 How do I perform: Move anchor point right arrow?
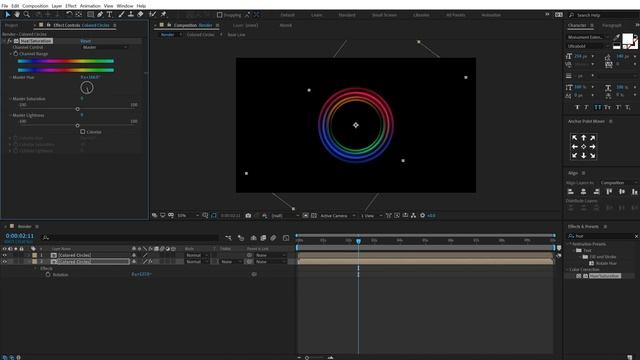pos(593,147)
